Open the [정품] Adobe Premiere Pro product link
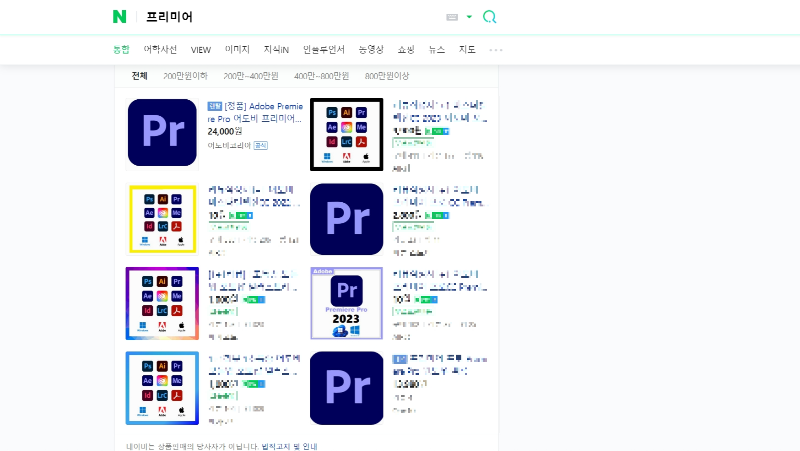Viewport: 800px width, 451px height. (x=255, y=112)
